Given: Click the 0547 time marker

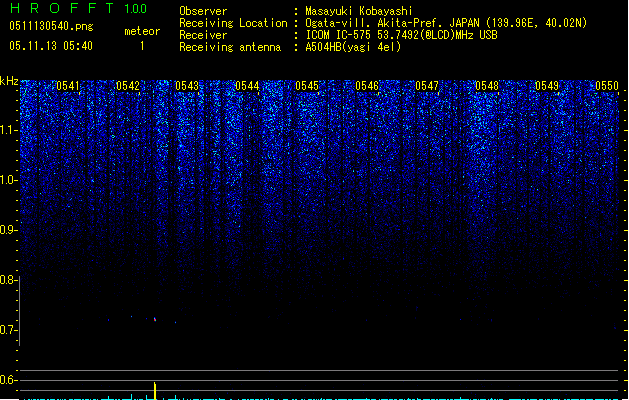Looking at the screenshot, I should 427,86.
